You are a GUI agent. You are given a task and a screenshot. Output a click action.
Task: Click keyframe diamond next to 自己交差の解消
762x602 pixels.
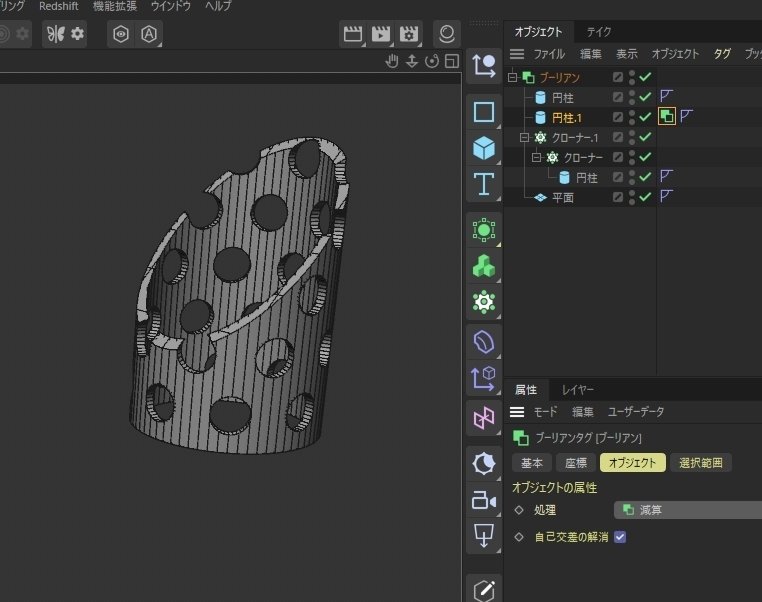[x=519, y=537]
